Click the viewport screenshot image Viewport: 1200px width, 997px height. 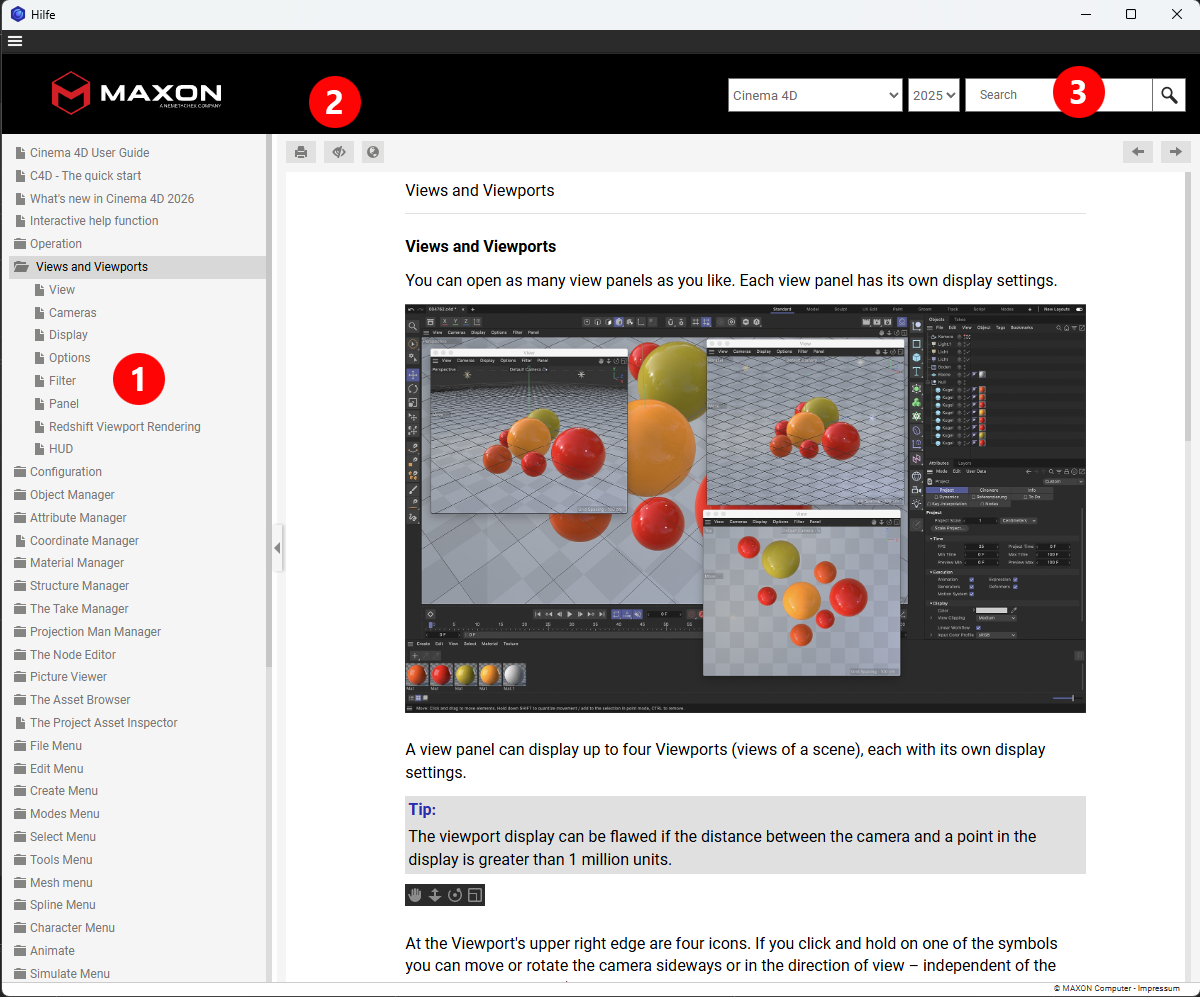pos(745,508)
